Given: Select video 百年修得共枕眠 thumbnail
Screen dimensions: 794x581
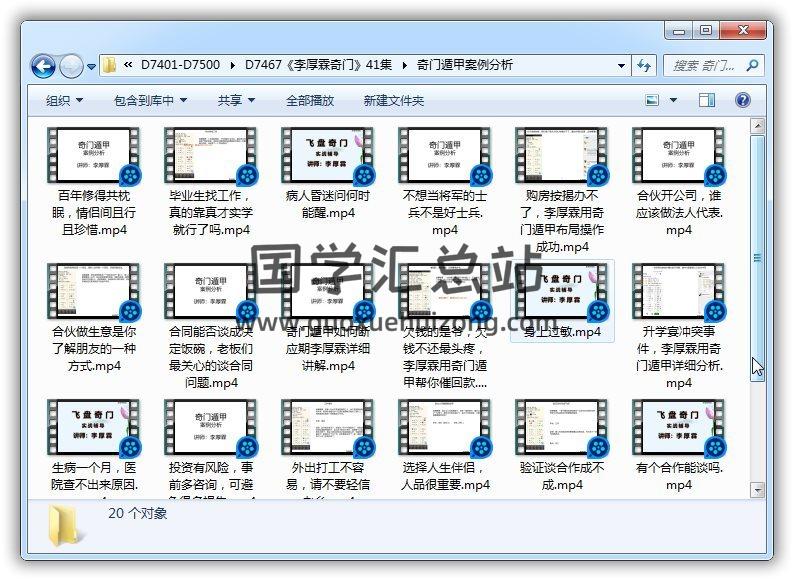Looking at the screenshot, I should point(94,155).
